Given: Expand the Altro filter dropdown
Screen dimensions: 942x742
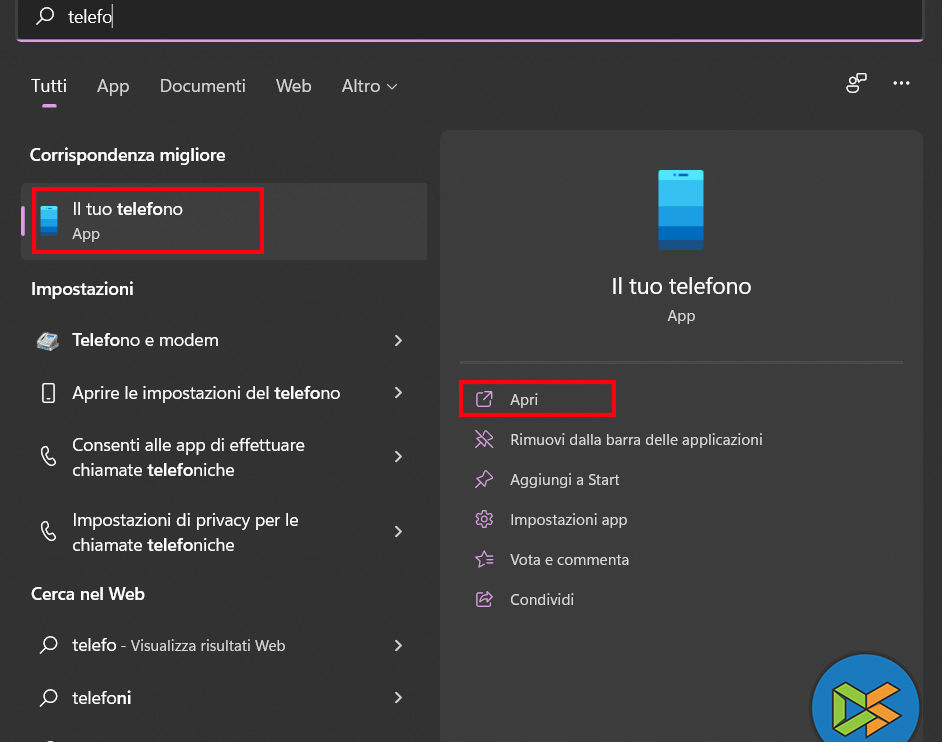Looking at the screenshot, I should click(369, 86).
